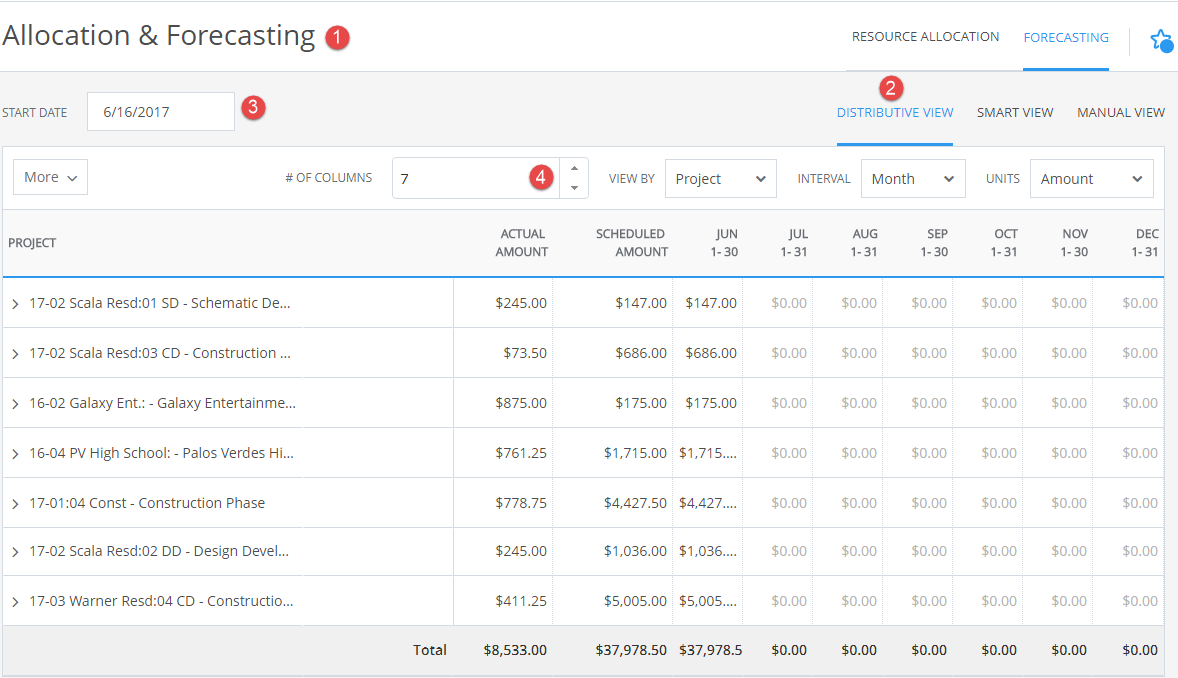This screenshot has height=678, width=1178.
Task: Expand the 16-04 PV High School project row
Action: coord(14,452)
